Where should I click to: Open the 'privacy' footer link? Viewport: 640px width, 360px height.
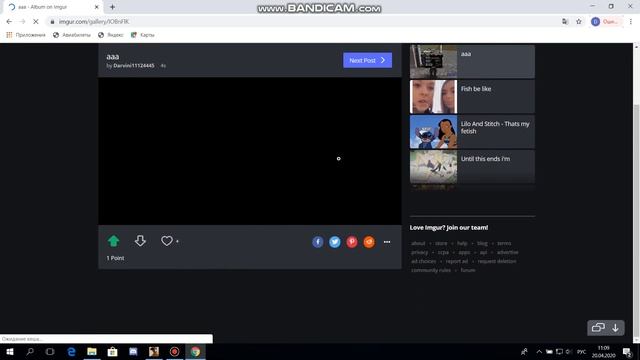[x=420, y=252]
